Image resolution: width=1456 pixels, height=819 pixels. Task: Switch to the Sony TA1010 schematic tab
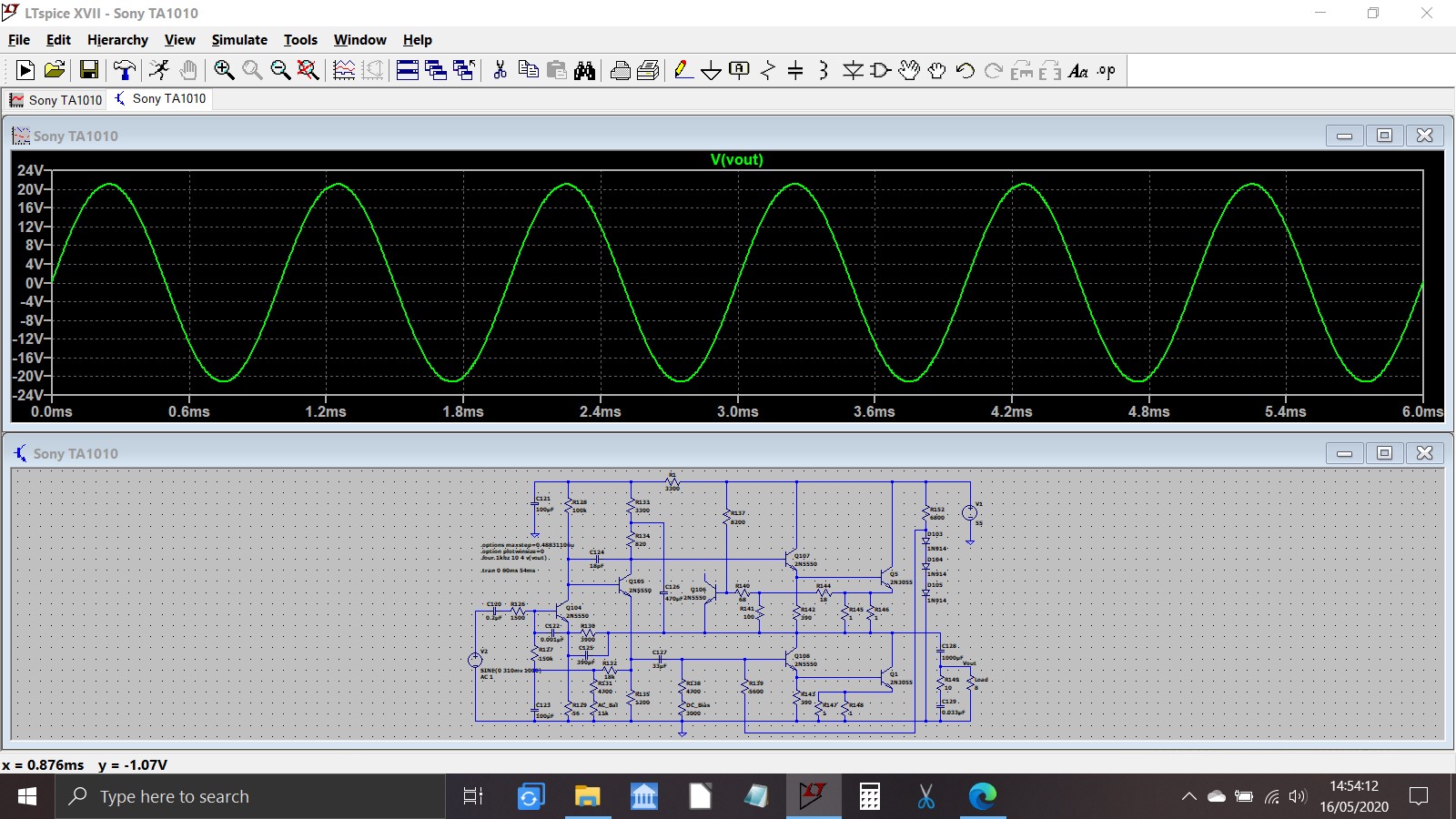click(160, 99)
